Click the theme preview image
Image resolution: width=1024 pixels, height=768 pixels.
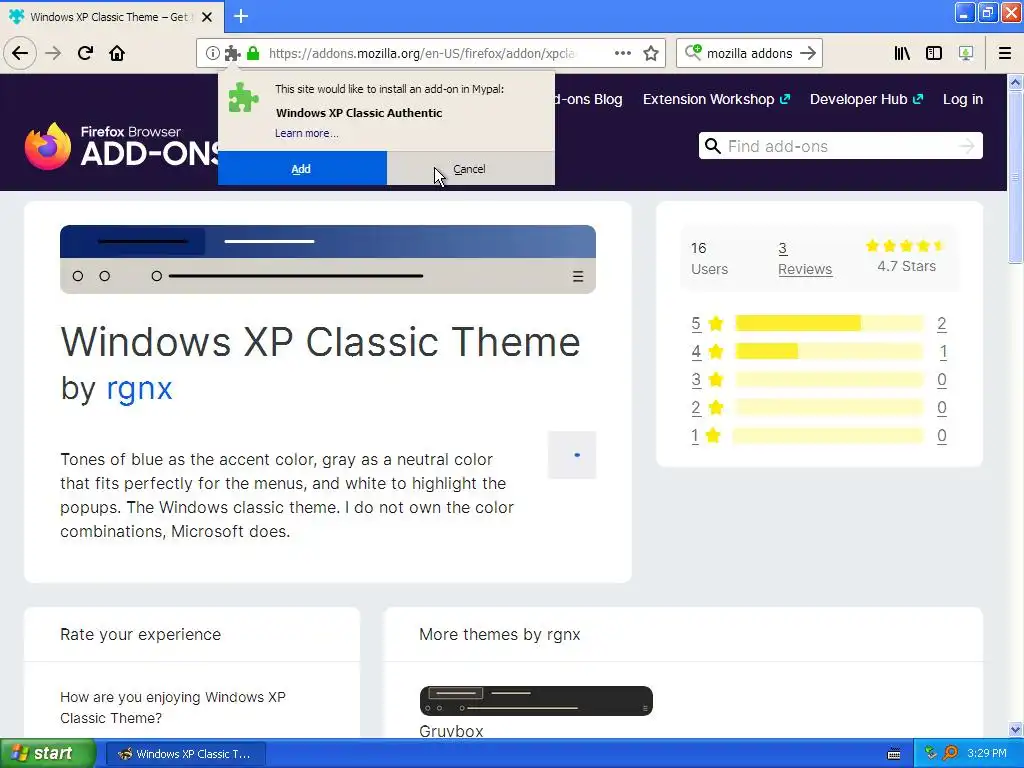(328, 259)
